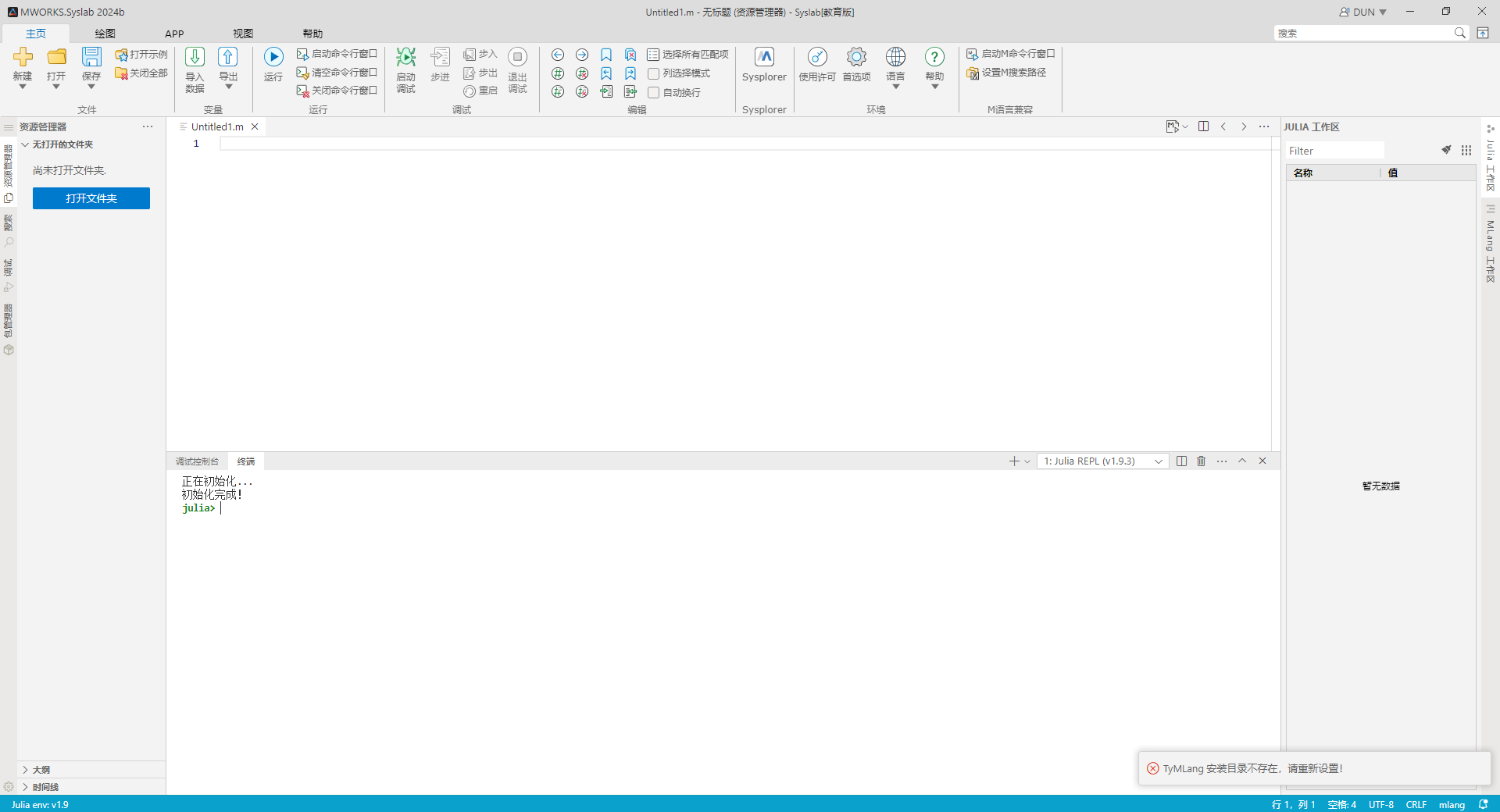1500x812 pixels.
Task: Click the 步进 (Step over) icon
Action: click(441, 56)
